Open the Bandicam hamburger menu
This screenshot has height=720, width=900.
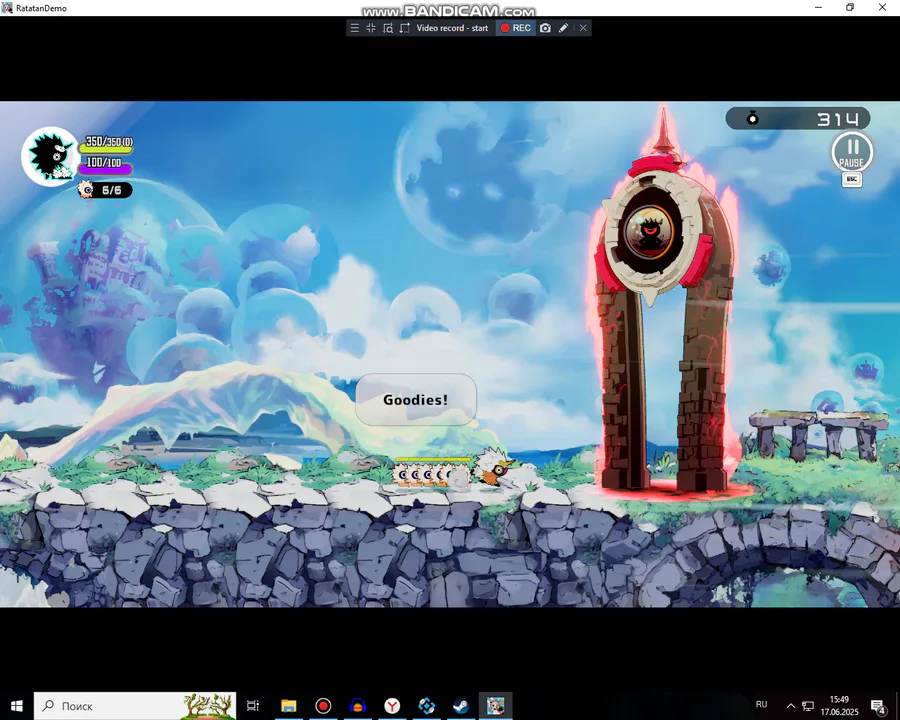click(355, 28)
